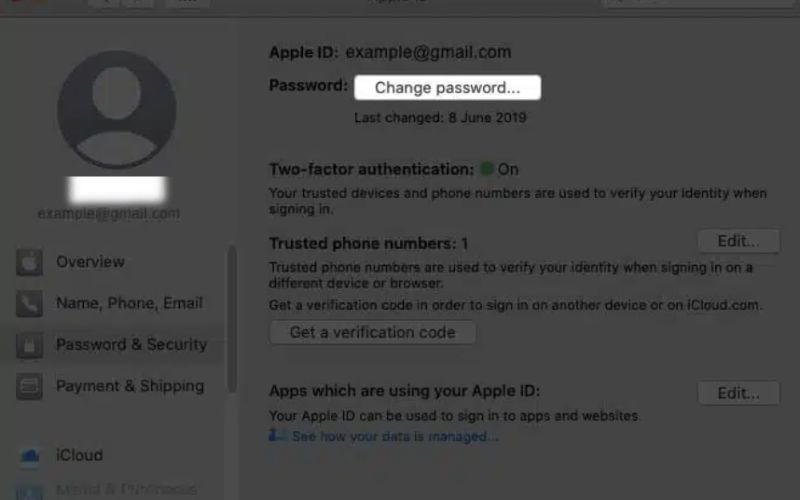Click the lock icon for Password & Security
This screenshot has height=500, width=800.
29,345
